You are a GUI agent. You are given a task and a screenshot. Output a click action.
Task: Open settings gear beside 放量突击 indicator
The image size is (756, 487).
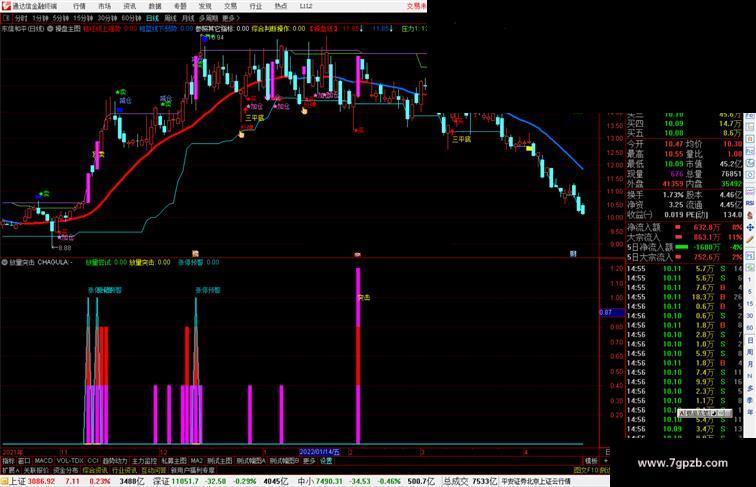click(5, 263)
